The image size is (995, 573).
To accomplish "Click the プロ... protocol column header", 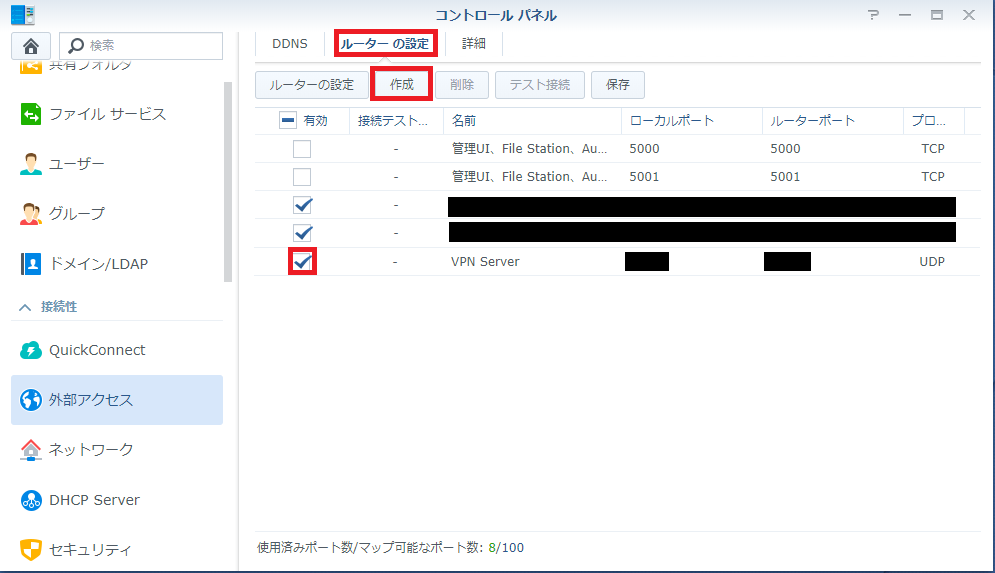I will tap(933, 121).
